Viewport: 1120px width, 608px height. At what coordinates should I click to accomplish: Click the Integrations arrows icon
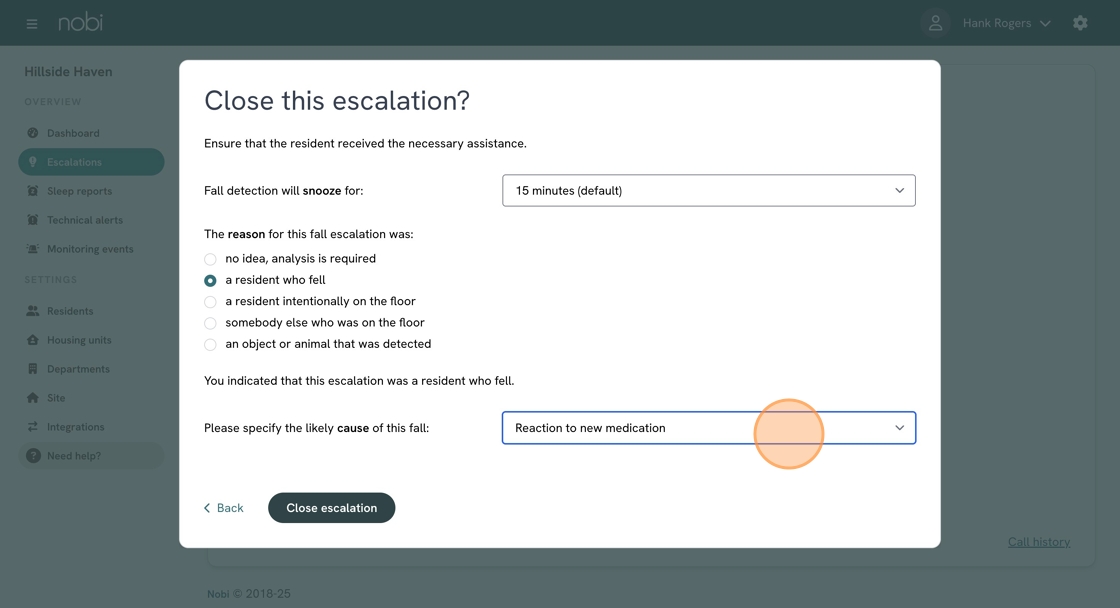click(x=33, y=427)
